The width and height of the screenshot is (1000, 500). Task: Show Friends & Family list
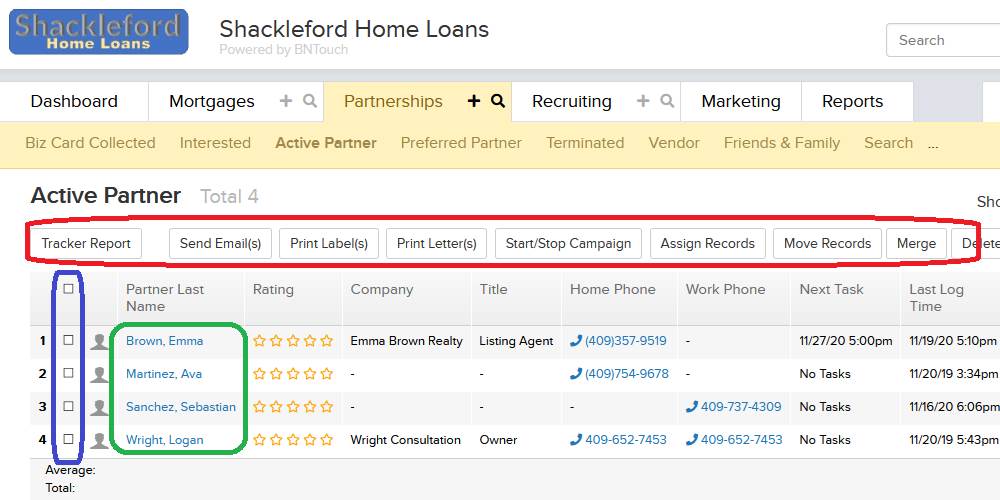point(782,143)
